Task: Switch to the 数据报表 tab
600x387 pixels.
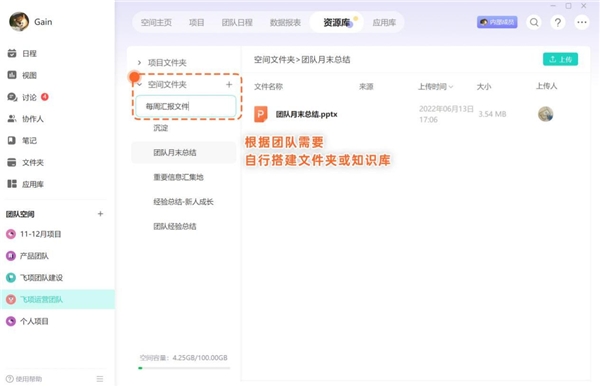Action: 285,23
